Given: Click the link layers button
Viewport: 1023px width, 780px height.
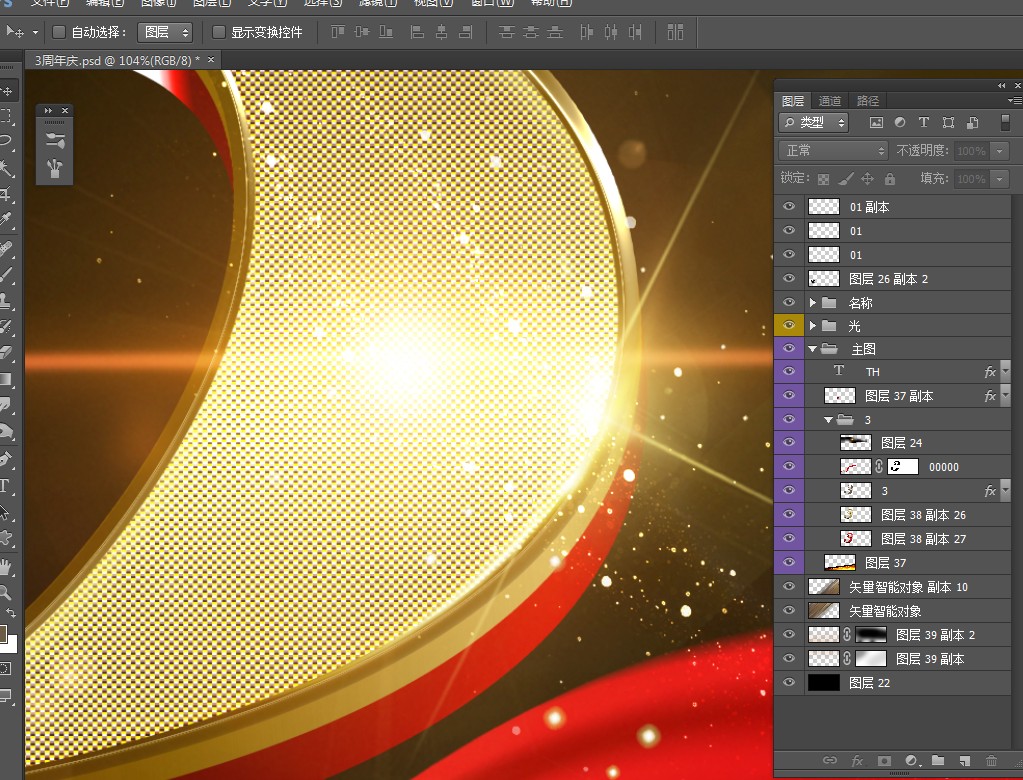Looking at the screenshot, I should pyautogui.click(x=829, y=760).
